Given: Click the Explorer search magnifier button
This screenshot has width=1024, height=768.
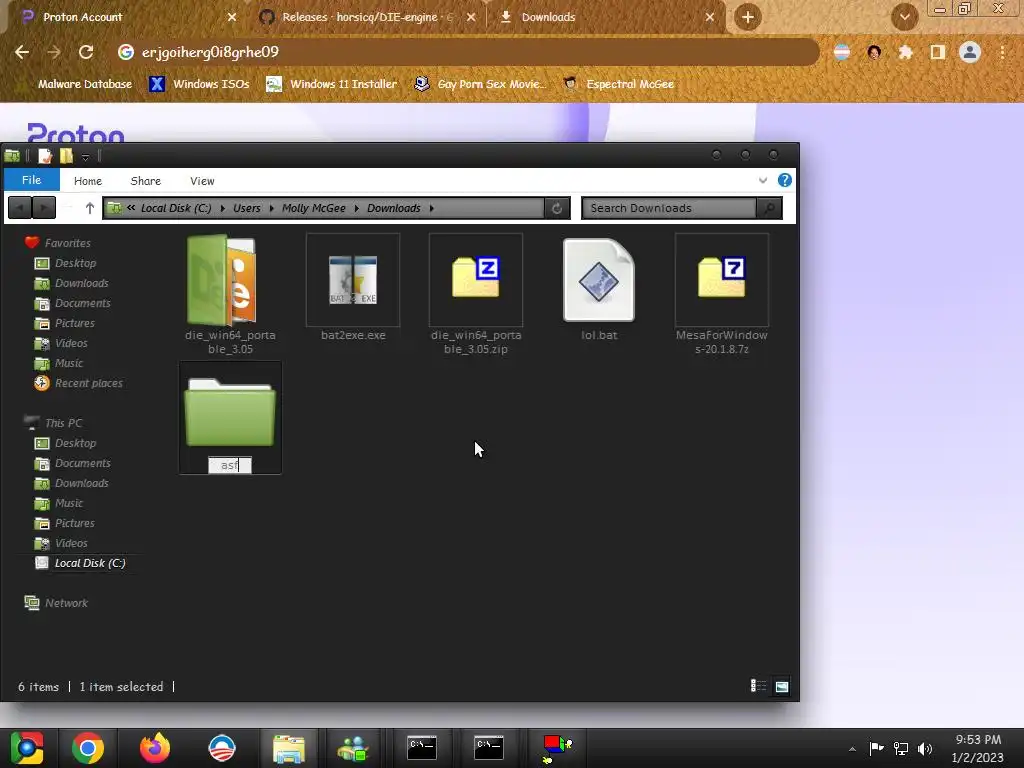Looking at the screenshot, I should pos(769,208).
